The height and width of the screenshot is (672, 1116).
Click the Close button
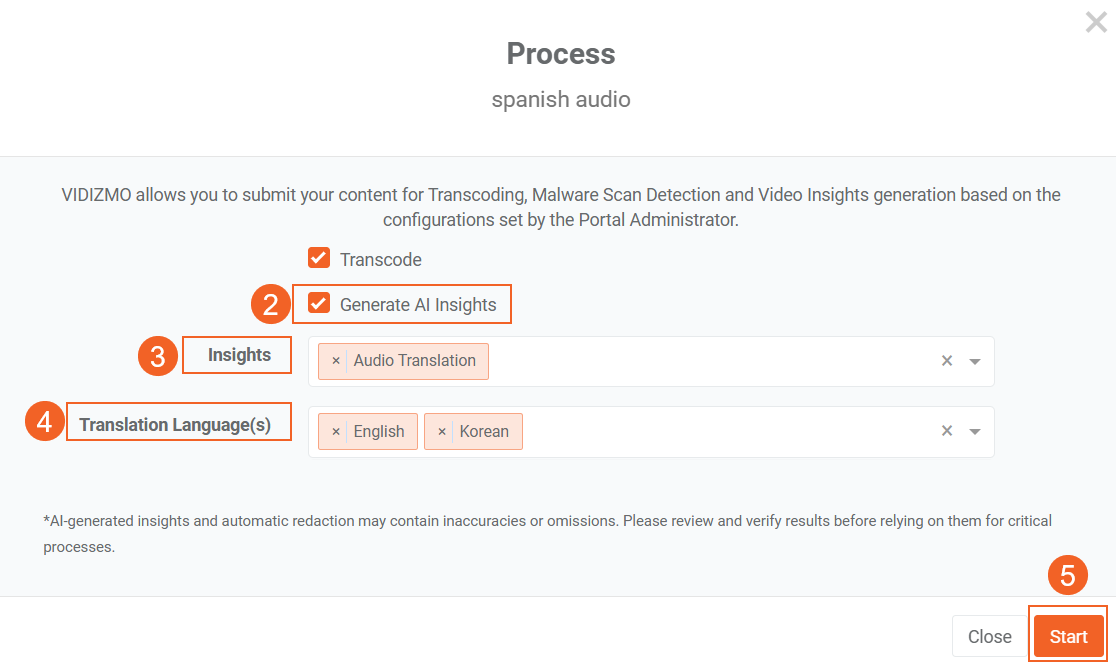point(989,637)
